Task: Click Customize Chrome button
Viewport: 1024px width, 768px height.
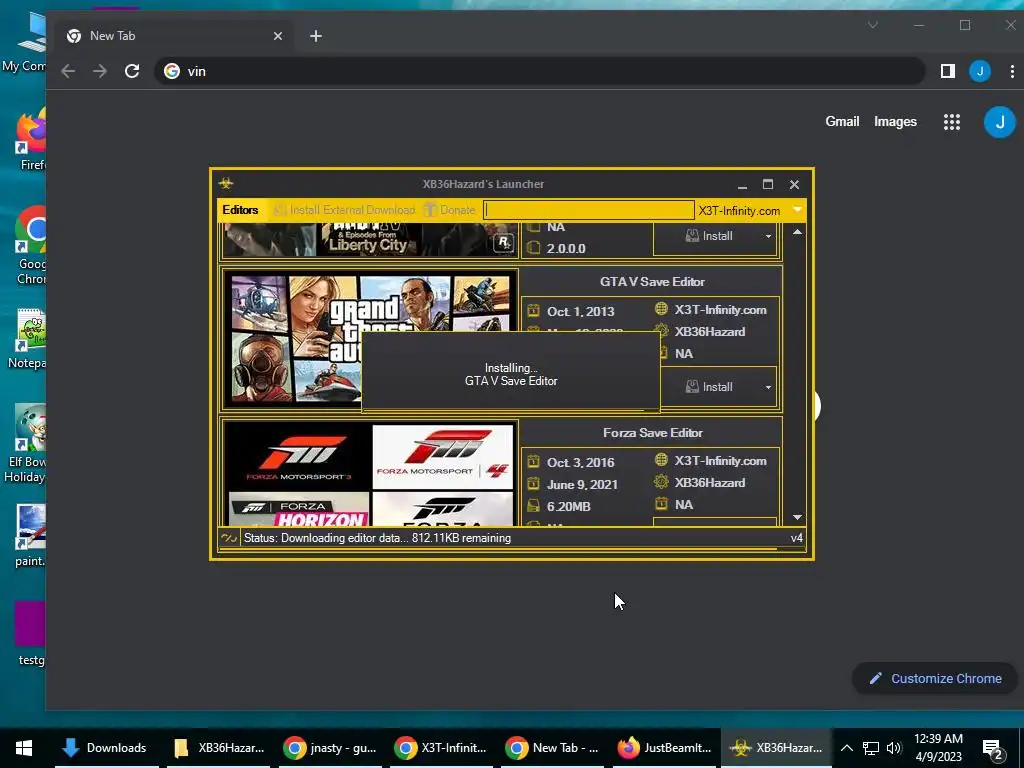Action: tap(935, 679)
